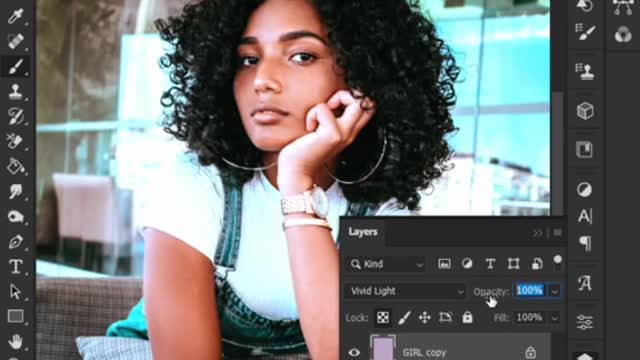This screenshot has width=640, height=360.
Task: Open the Character panel icon
Action: coord(585,216)
